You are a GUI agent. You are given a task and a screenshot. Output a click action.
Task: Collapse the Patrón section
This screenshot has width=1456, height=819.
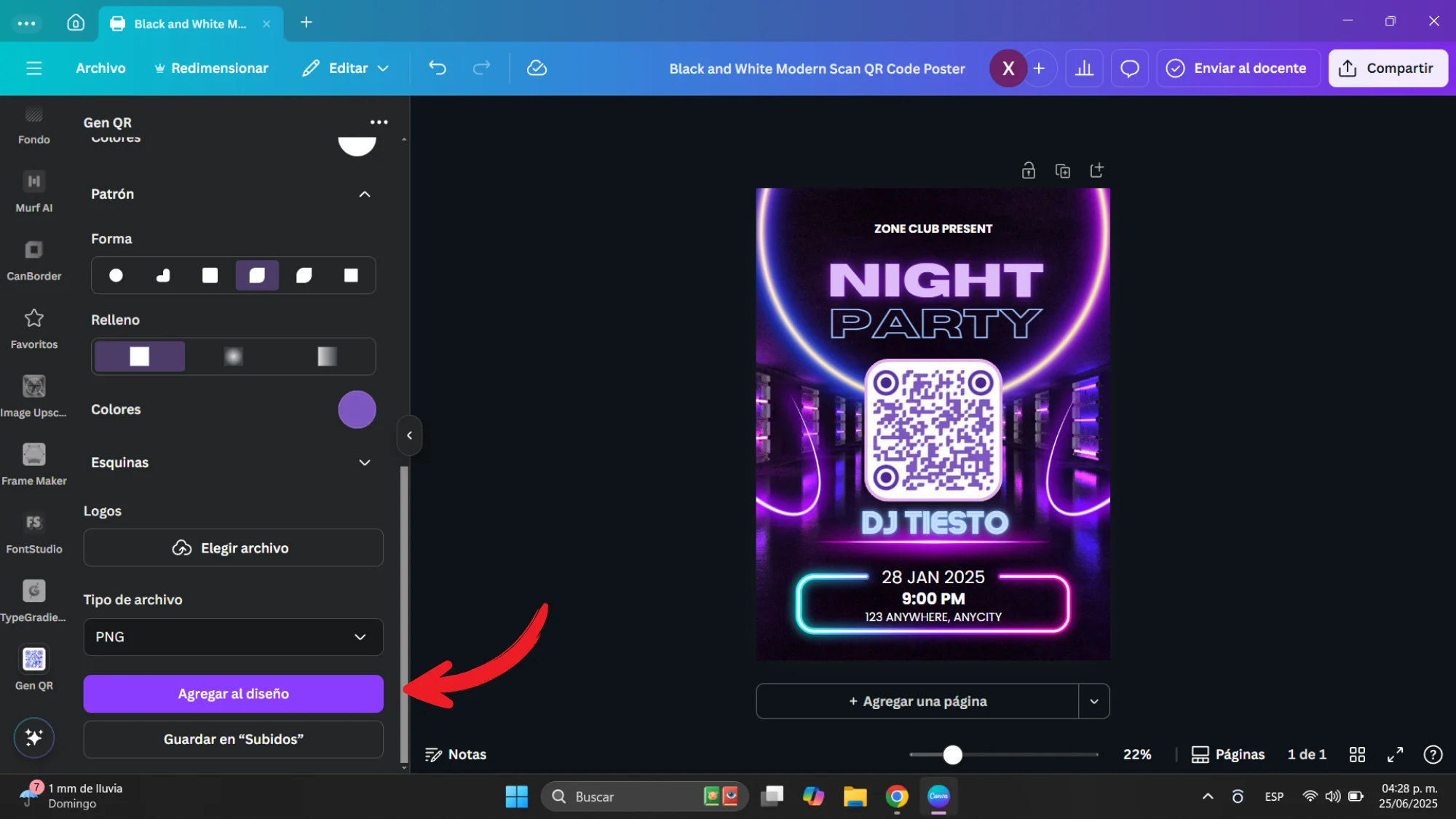click(x=365, y=194)
